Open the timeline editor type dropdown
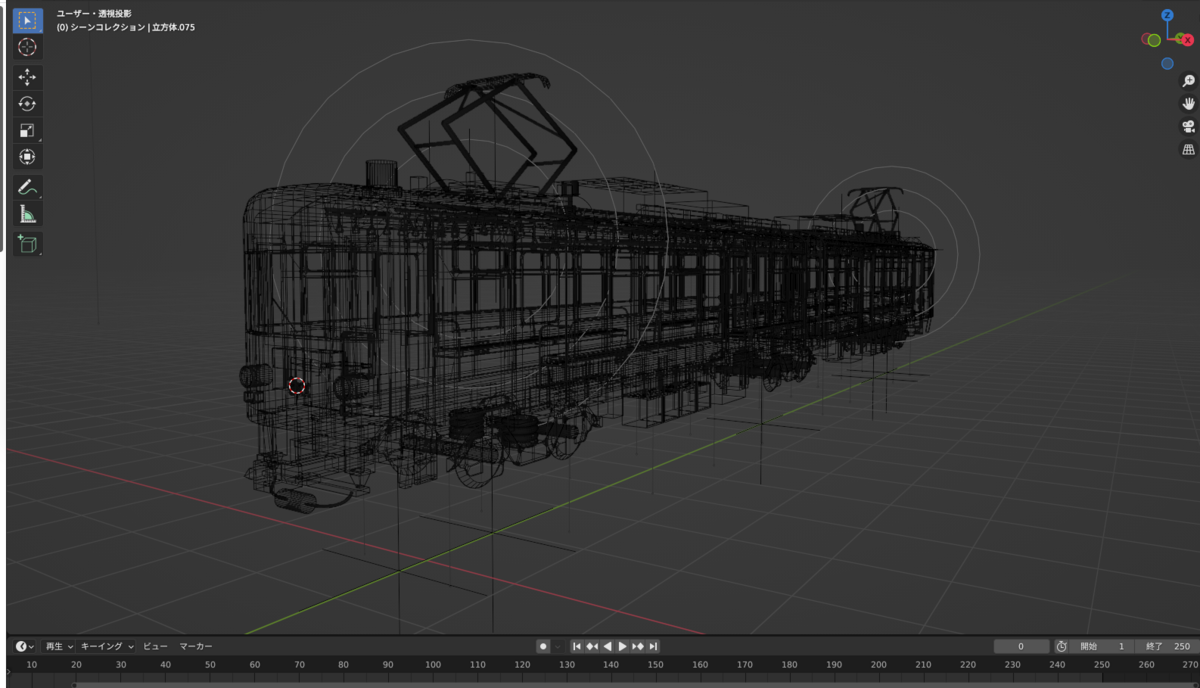1200x688 pixels. (25, 646)
